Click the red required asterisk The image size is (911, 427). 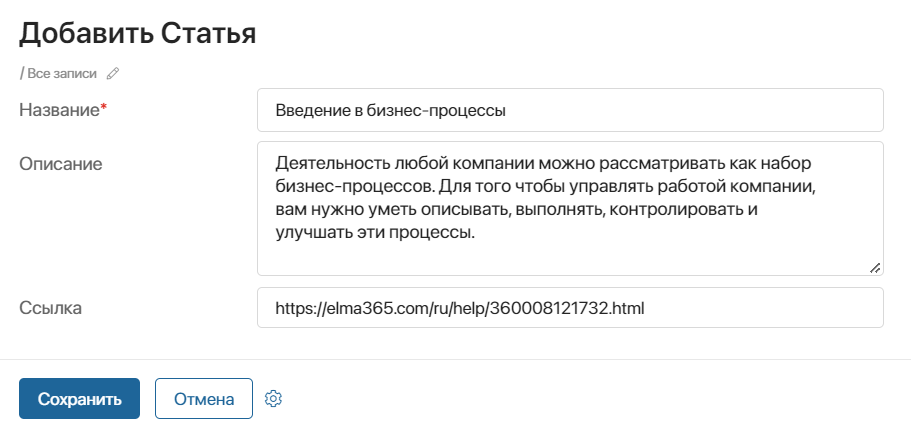click(x=104, y=107)
